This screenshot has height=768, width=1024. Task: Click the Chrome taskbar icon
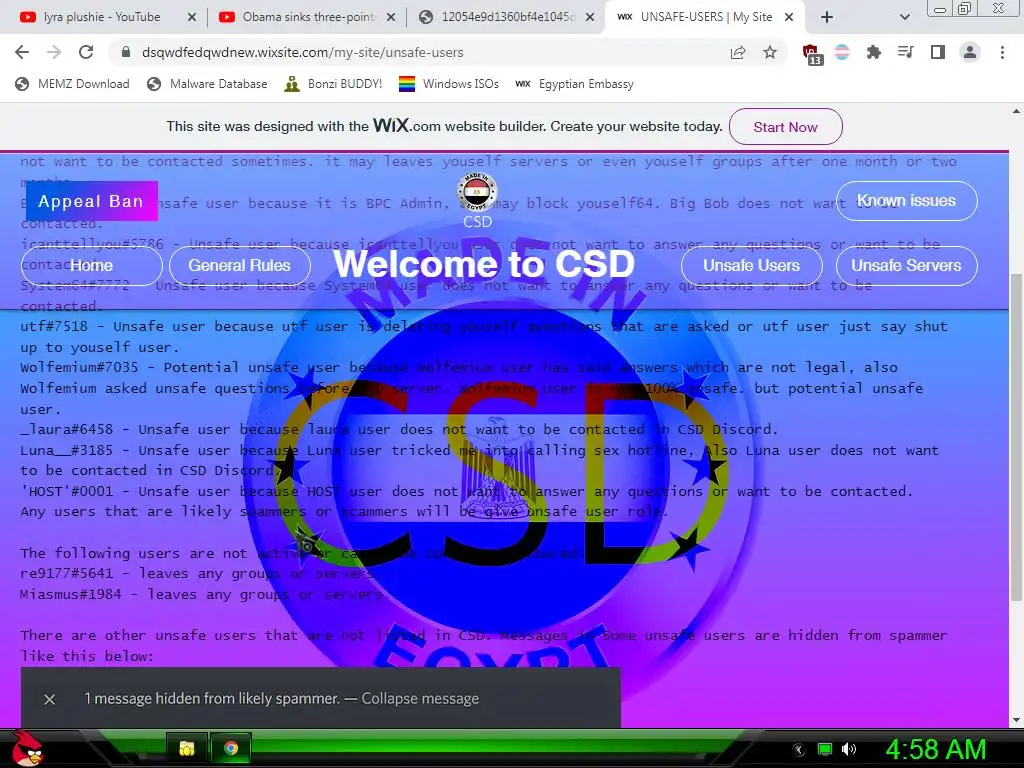click(x=231, y=748)
